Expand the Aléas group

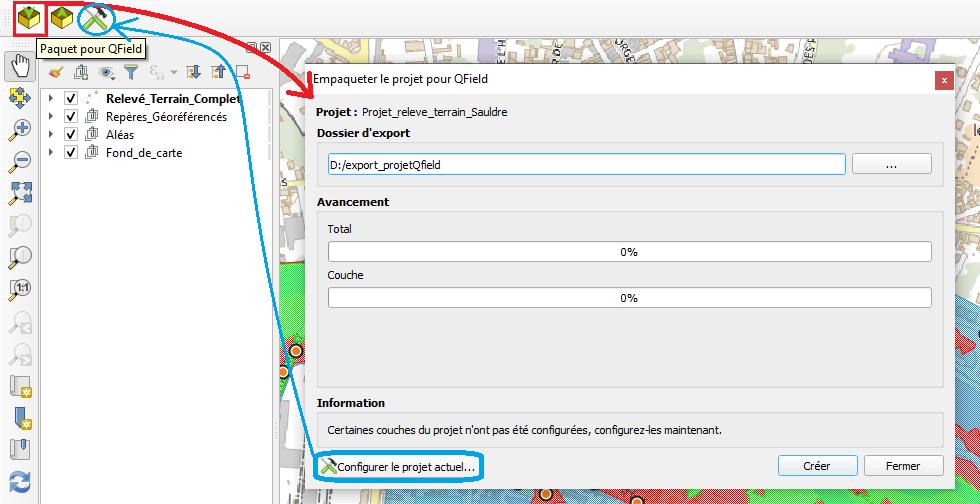(51, 134)
